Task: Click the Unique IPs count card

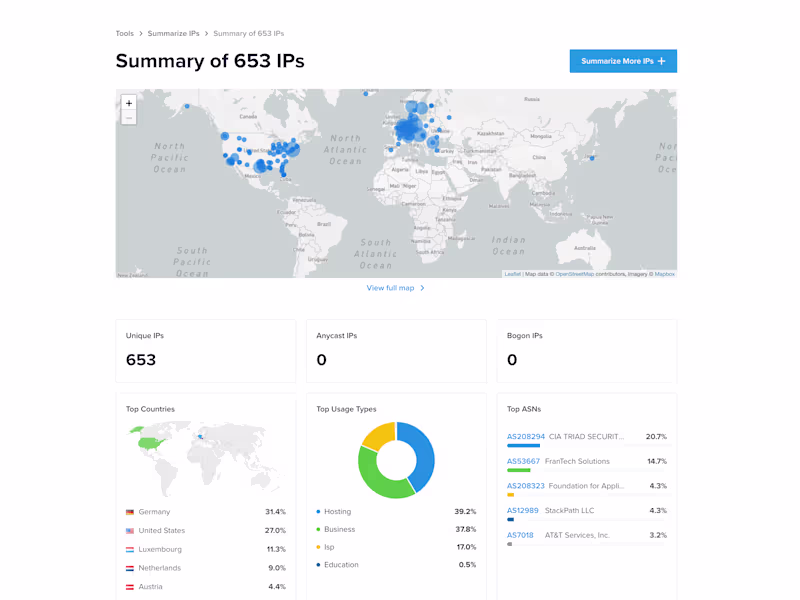Action: (x=205, y=350)
